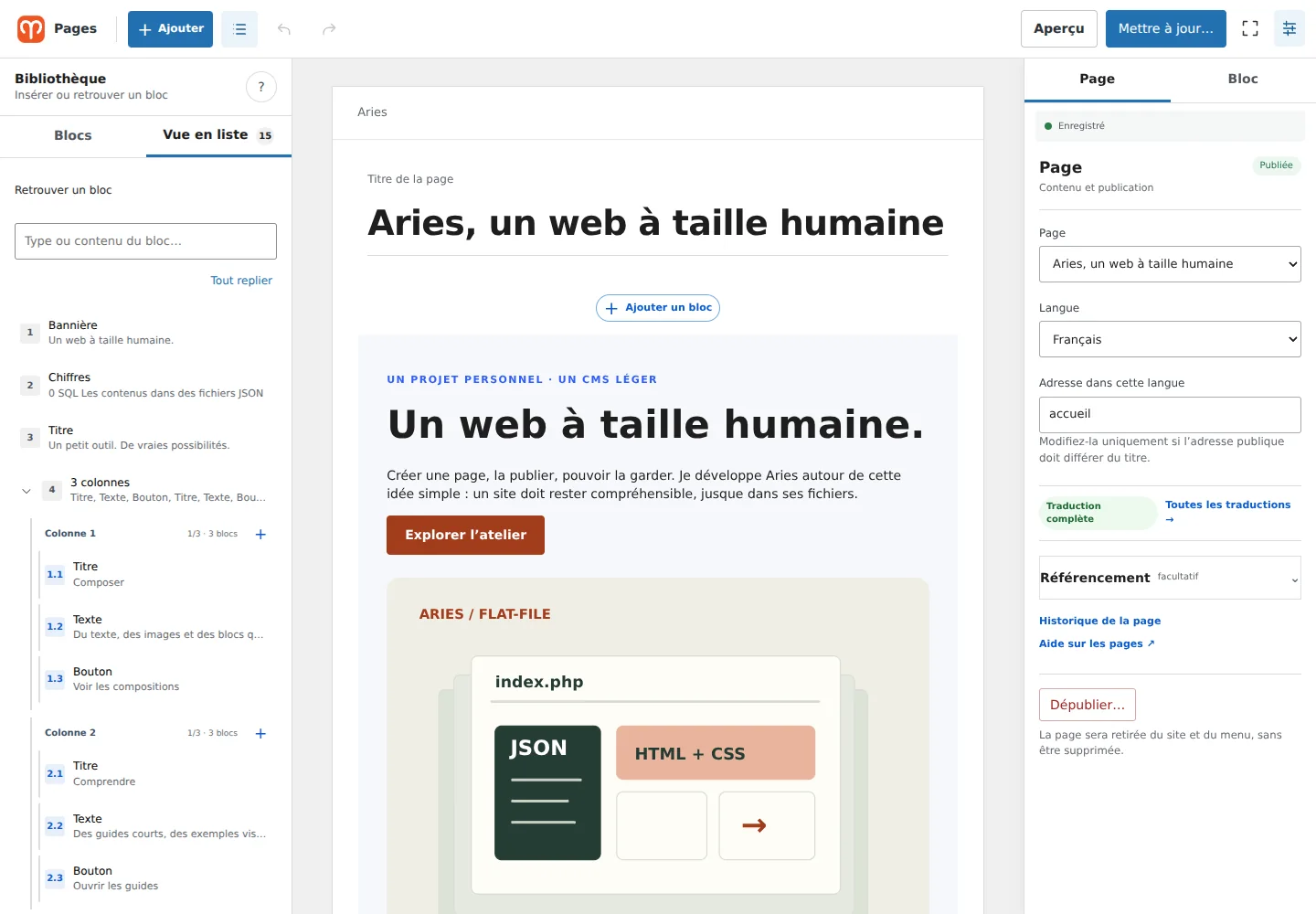Open Historique de la page link
This screenshot has width=1316, height=914.
1099,621
